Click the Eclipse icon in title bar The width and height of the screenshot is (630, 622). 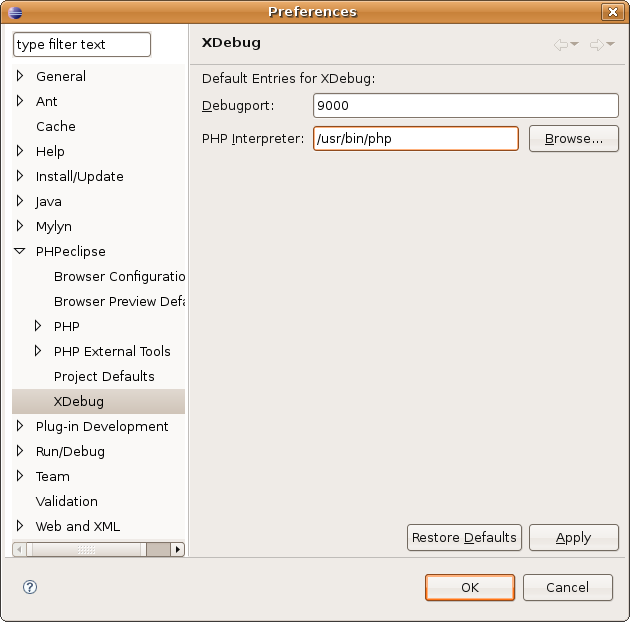click(x=13, y=12)
